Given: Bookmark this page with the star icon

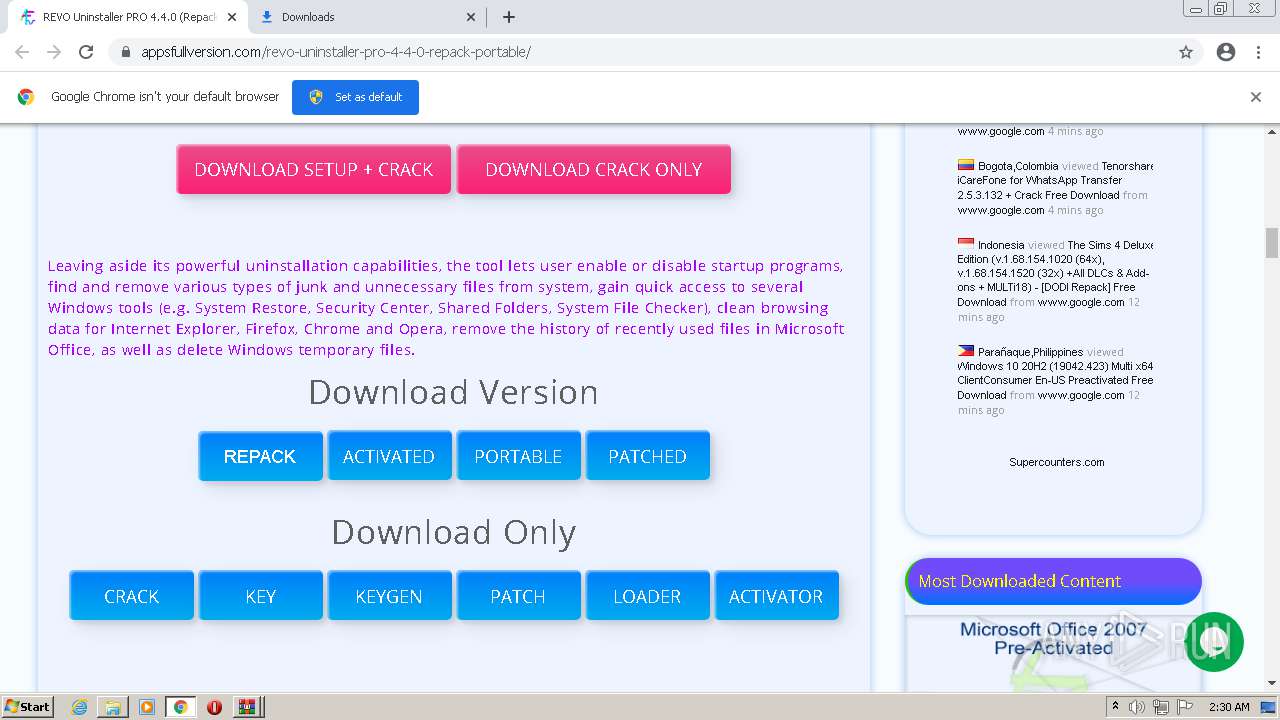Looking at the screenshot, I should 1186,52.
